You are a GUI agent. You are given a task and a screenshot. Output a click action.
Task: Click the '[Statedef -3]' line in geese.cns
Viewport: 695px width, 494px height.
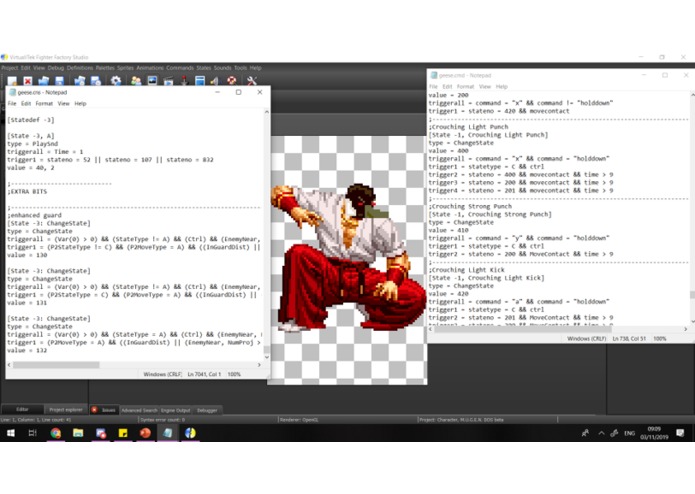(x=31, y=120)
